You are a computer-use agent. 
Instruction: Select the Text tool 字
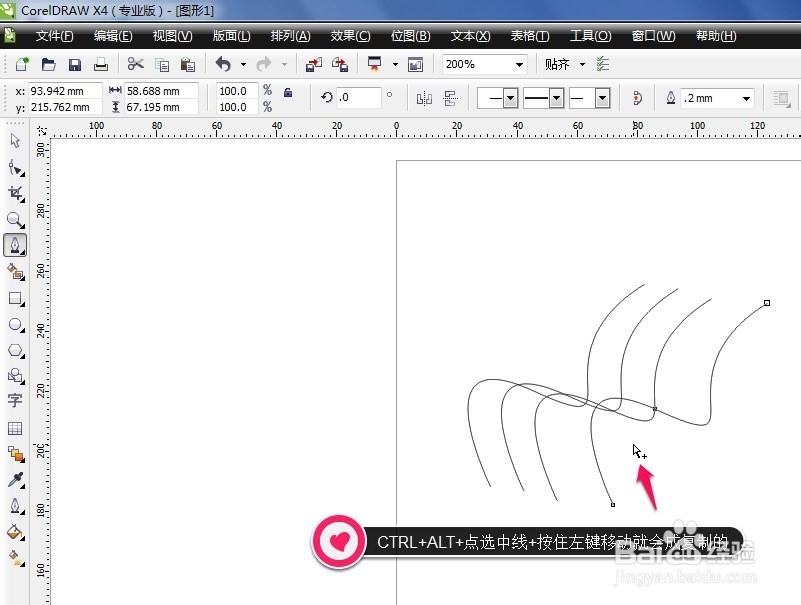(x=15, y=400)
